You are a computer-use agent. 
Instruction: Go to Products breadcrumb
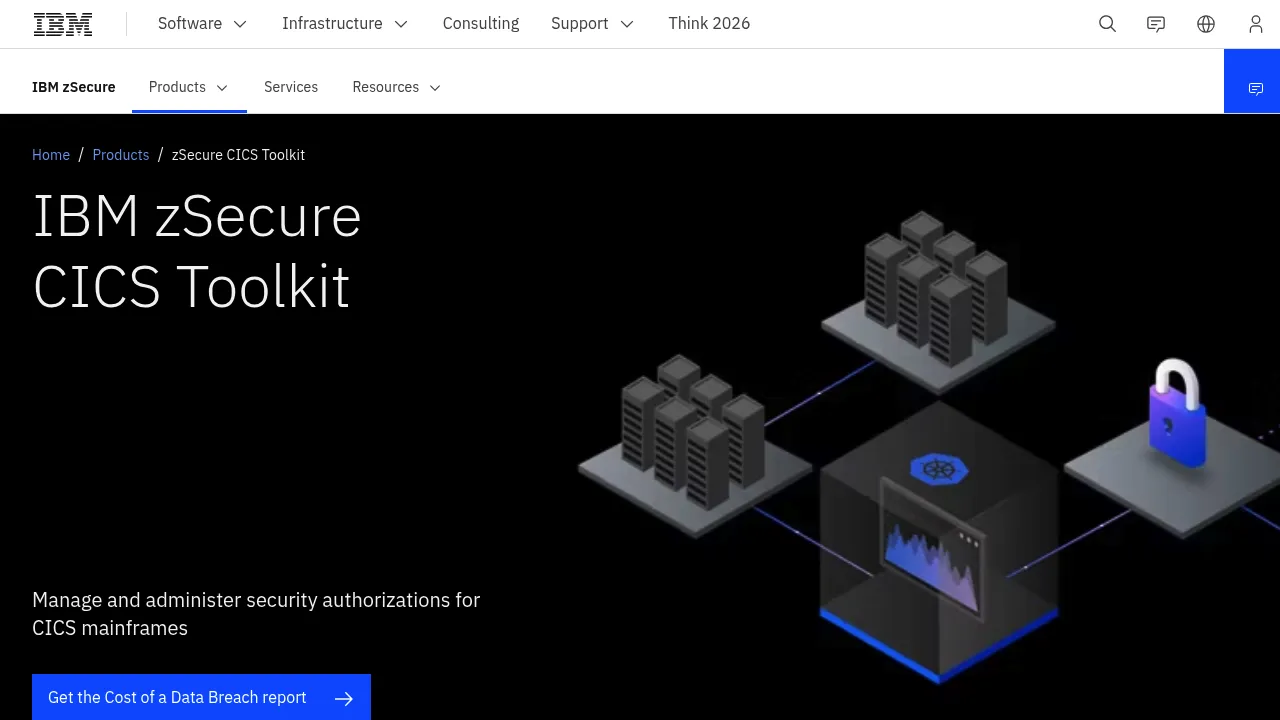121,155
